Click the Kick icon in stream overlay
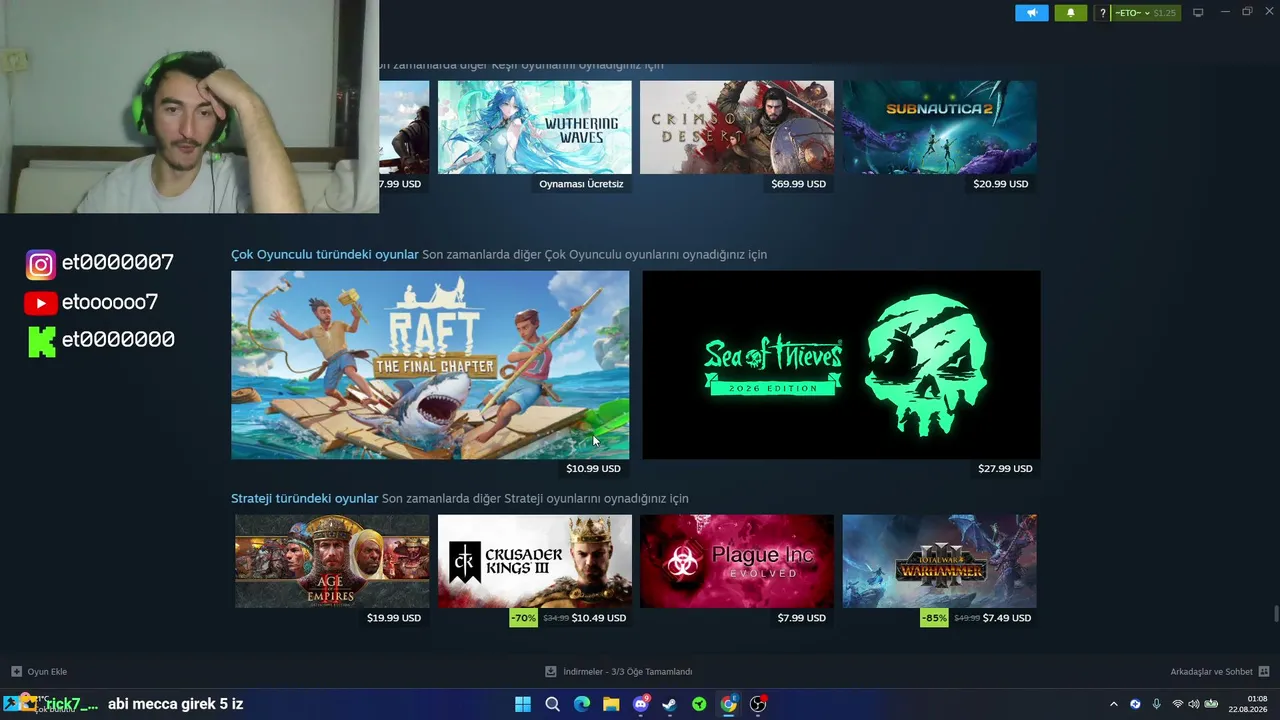The image size is (1280, 720). click(x=42, y=341)
